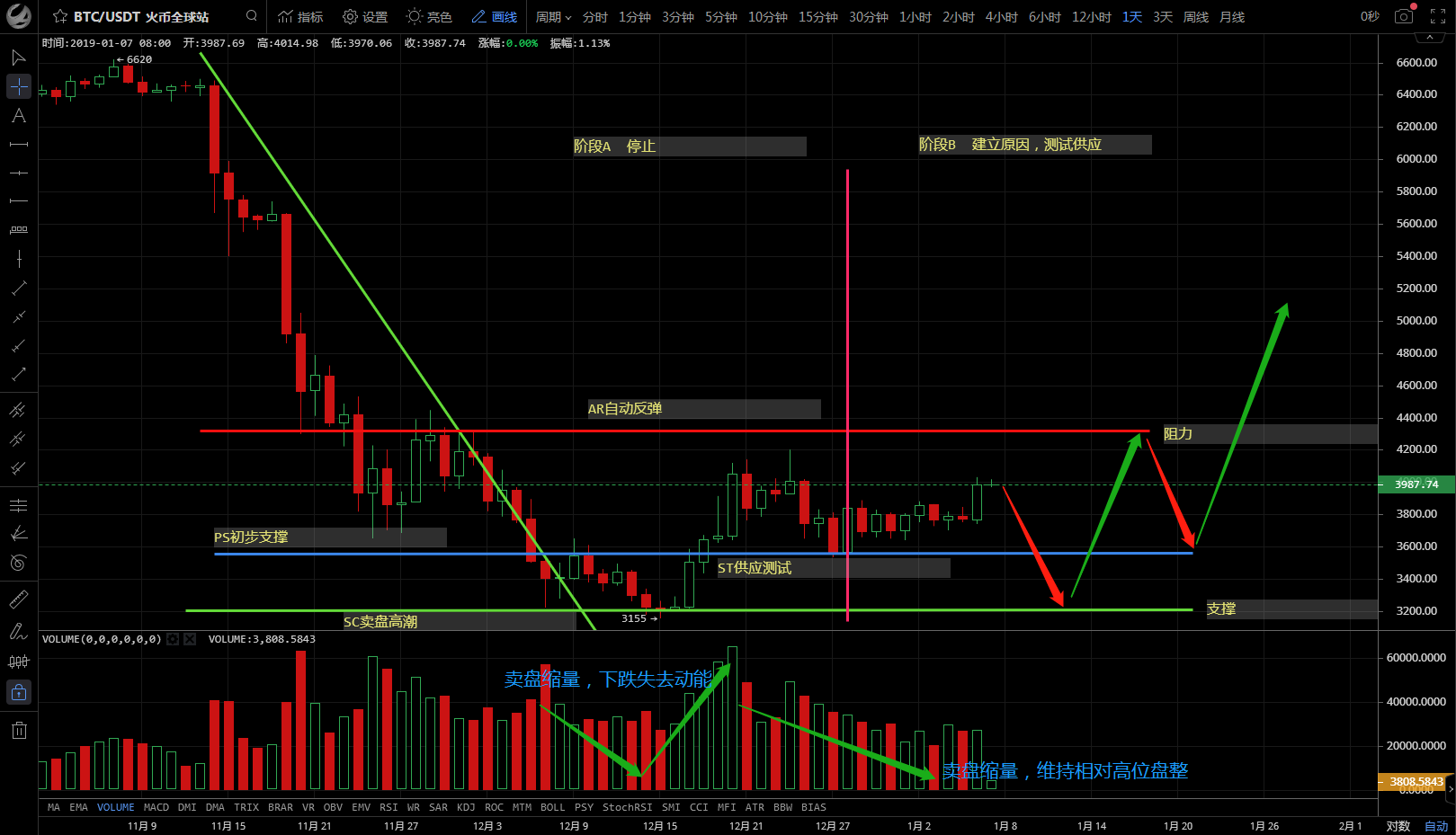
Task: Select the third parallel channel tool
Action: tap(18, 467)
